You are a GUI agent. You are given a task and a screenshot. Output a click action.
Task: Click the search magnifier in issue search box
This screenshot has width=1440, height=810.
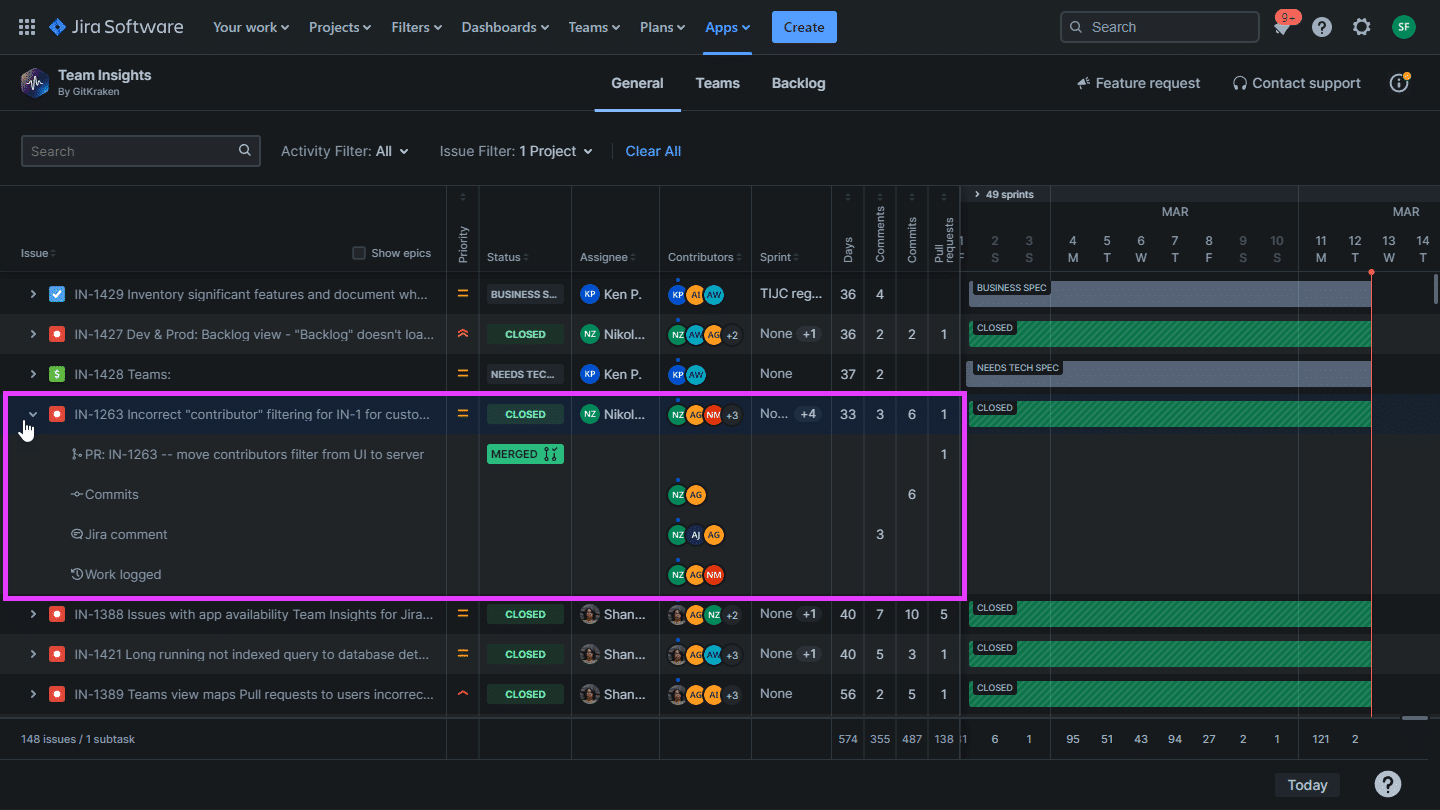coord(245,151)
